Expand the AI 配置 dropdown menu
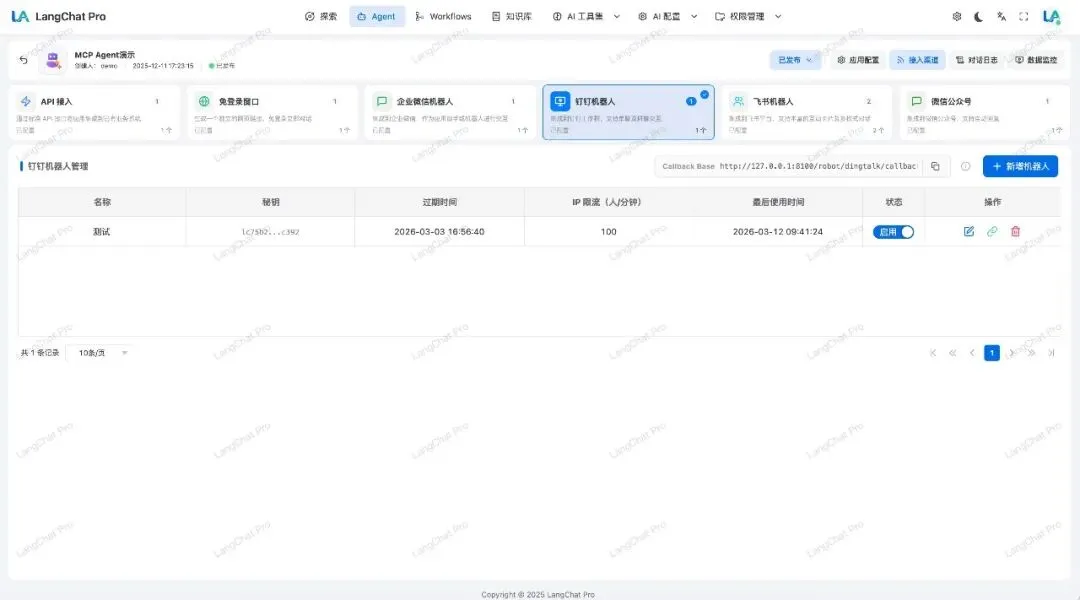 click(667, 17)
